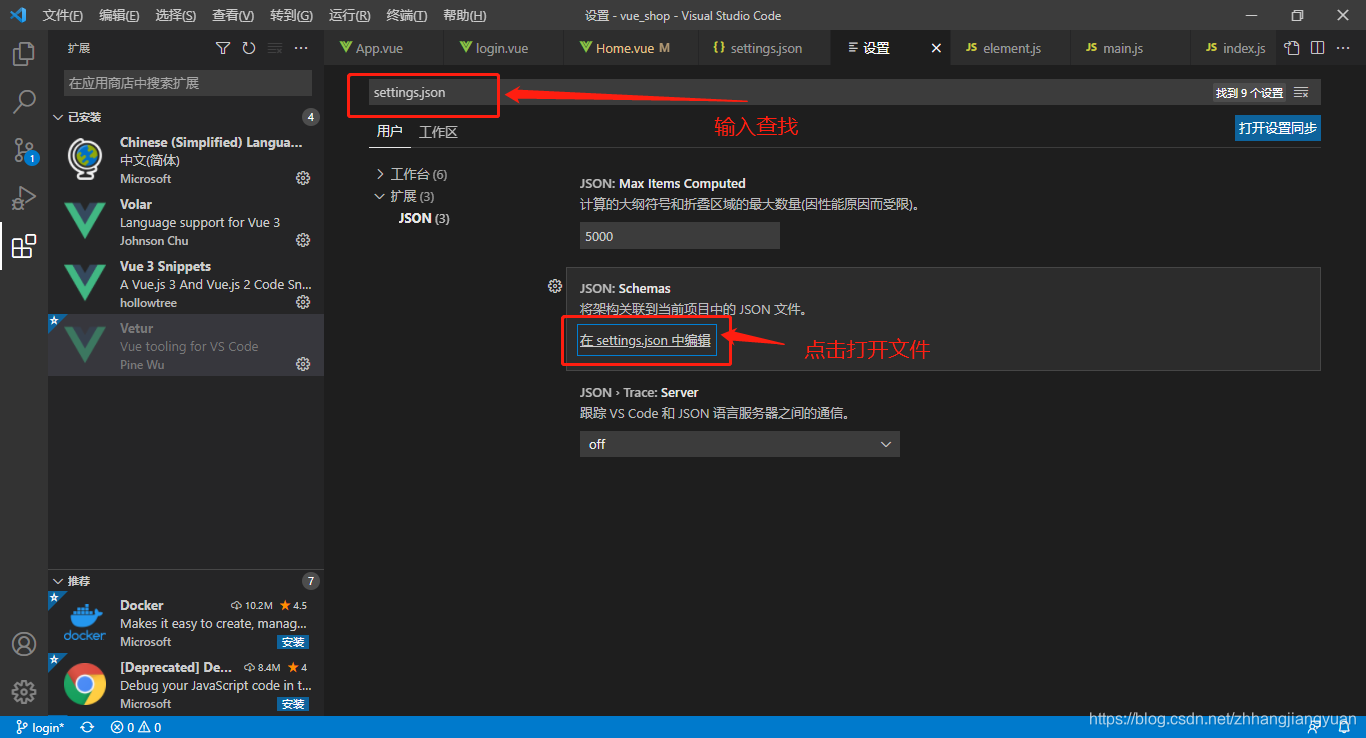
Task: Open the JSON Trace Server dropdown
Action: (x=740, y=444)
